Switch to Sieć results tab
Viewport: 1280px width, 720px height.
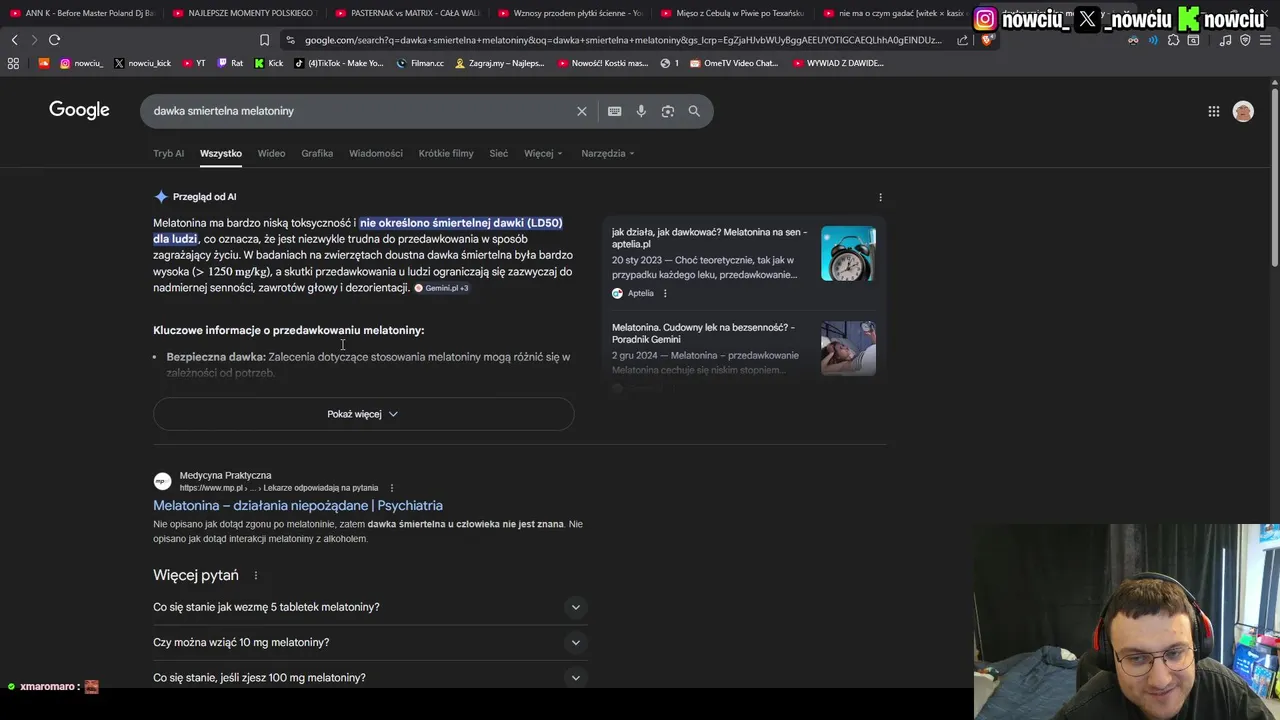pyautogui.click(x=498, y=153)
